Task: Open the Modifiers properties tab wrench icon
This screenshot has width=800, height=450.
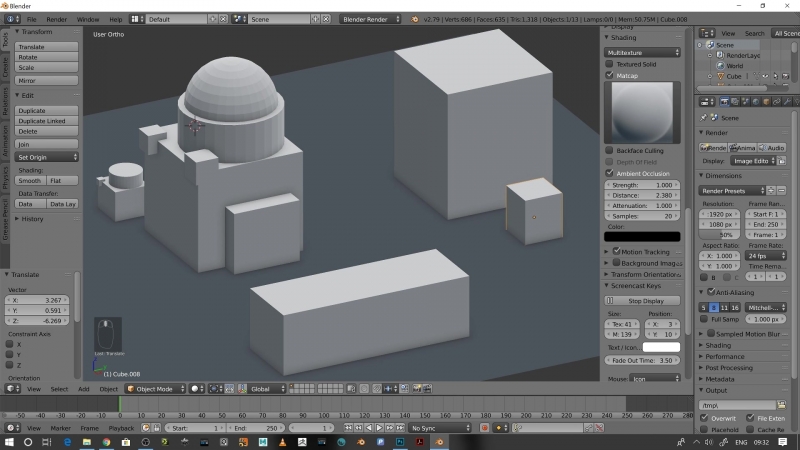Action: click(x=787, y=102)
